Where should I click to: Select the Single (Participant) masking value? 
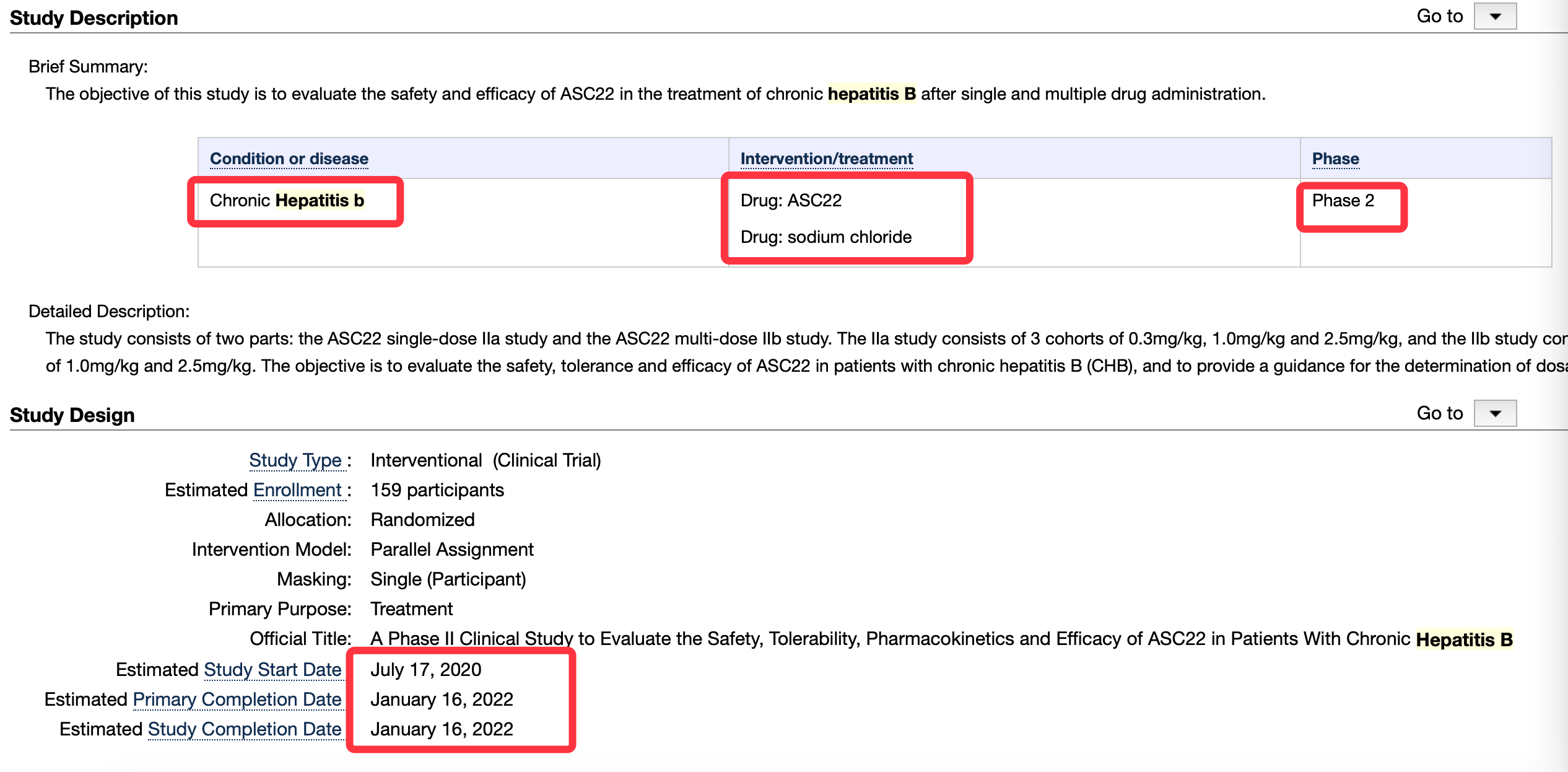448,579
